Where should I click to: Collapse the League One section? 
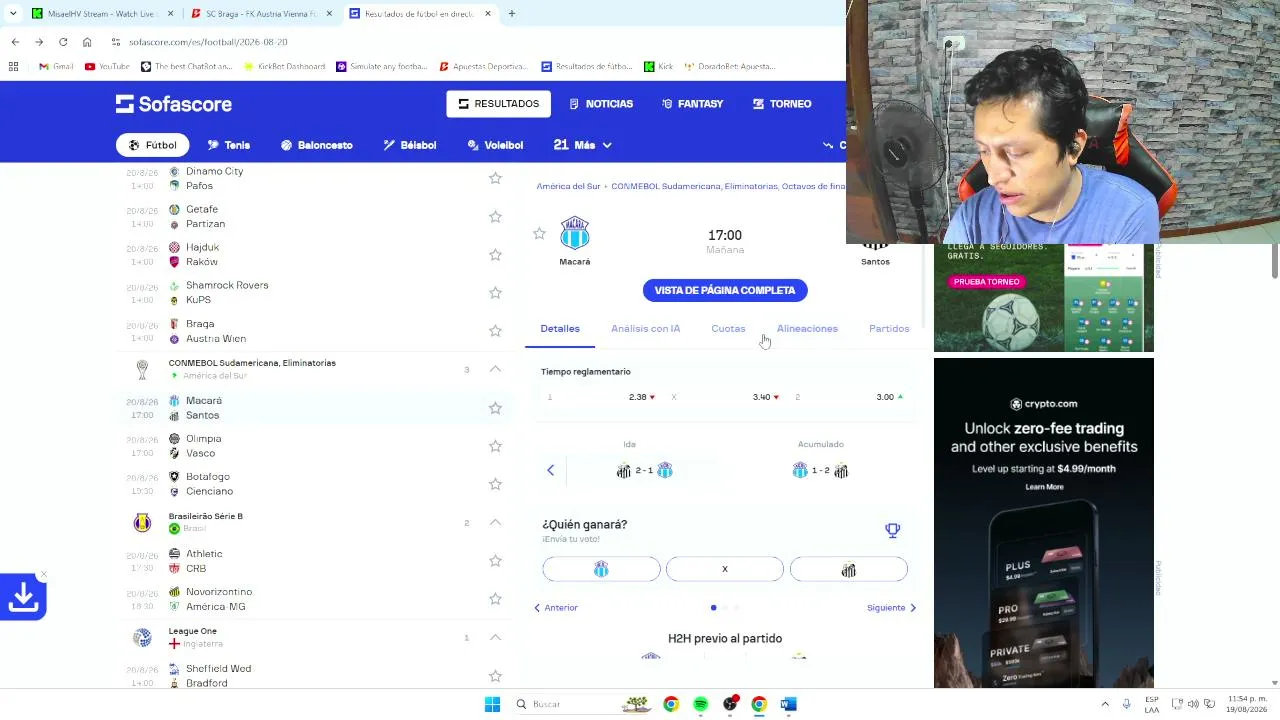click(495, 637)
